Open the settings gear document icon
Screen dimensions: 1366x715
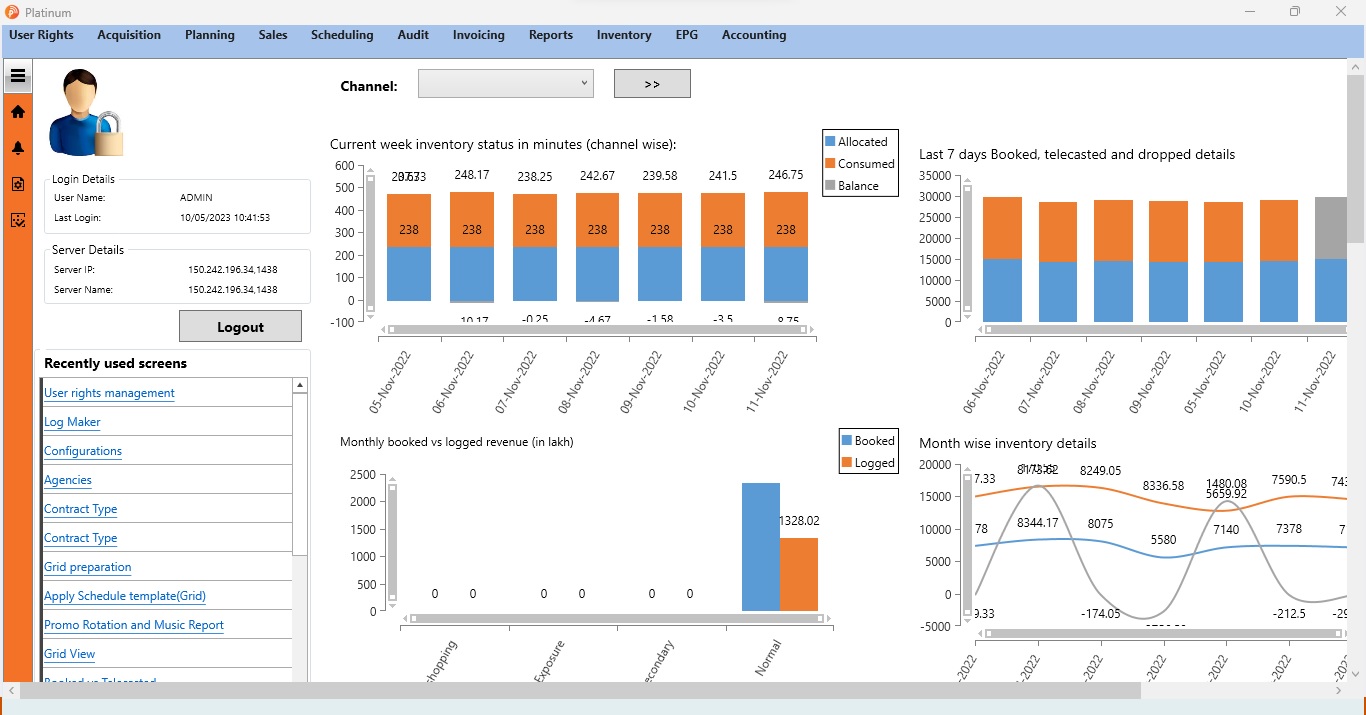pyautogui.click(x=18, y=184)
